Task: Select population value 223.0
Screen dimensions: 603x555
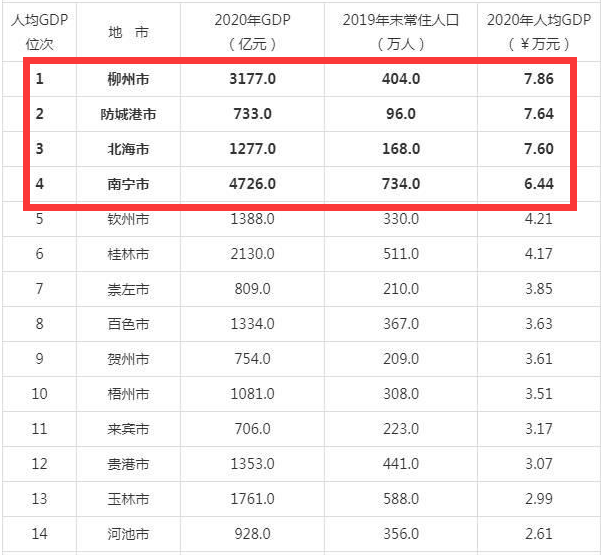Action: (401, 429)
